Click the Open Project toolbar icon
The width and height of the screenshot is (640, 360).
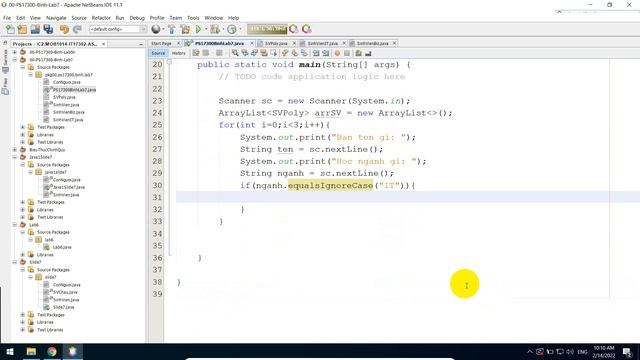35,29
